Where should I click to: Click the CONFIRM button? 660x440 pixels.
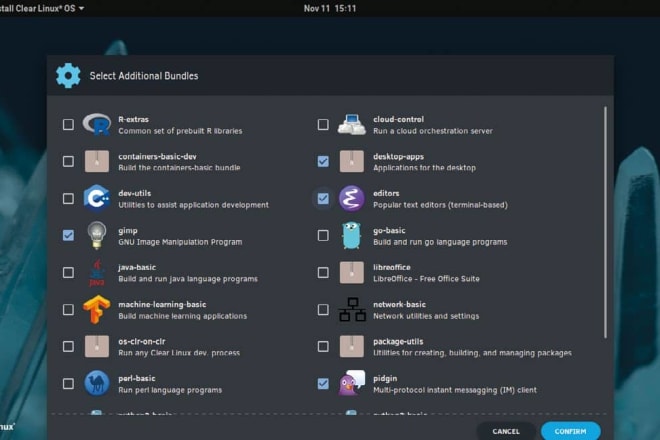click(570, 431)
